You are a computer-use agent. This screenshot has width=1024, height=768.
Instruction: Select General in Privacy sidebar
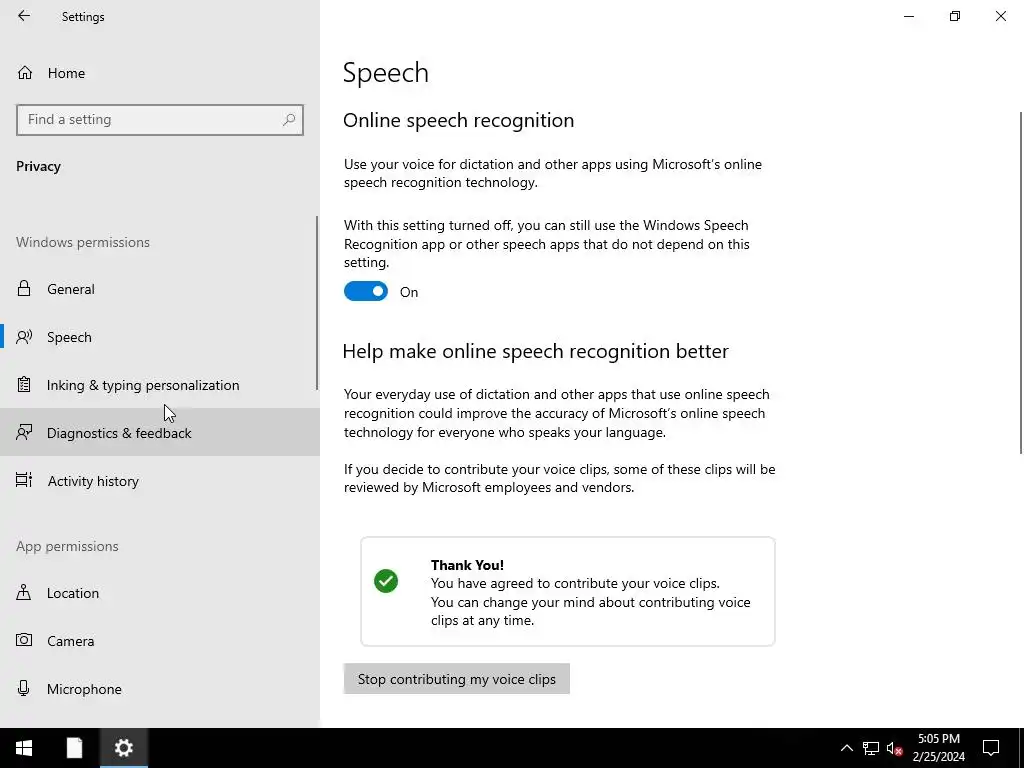pyautogui.click(x=160, y=289)
